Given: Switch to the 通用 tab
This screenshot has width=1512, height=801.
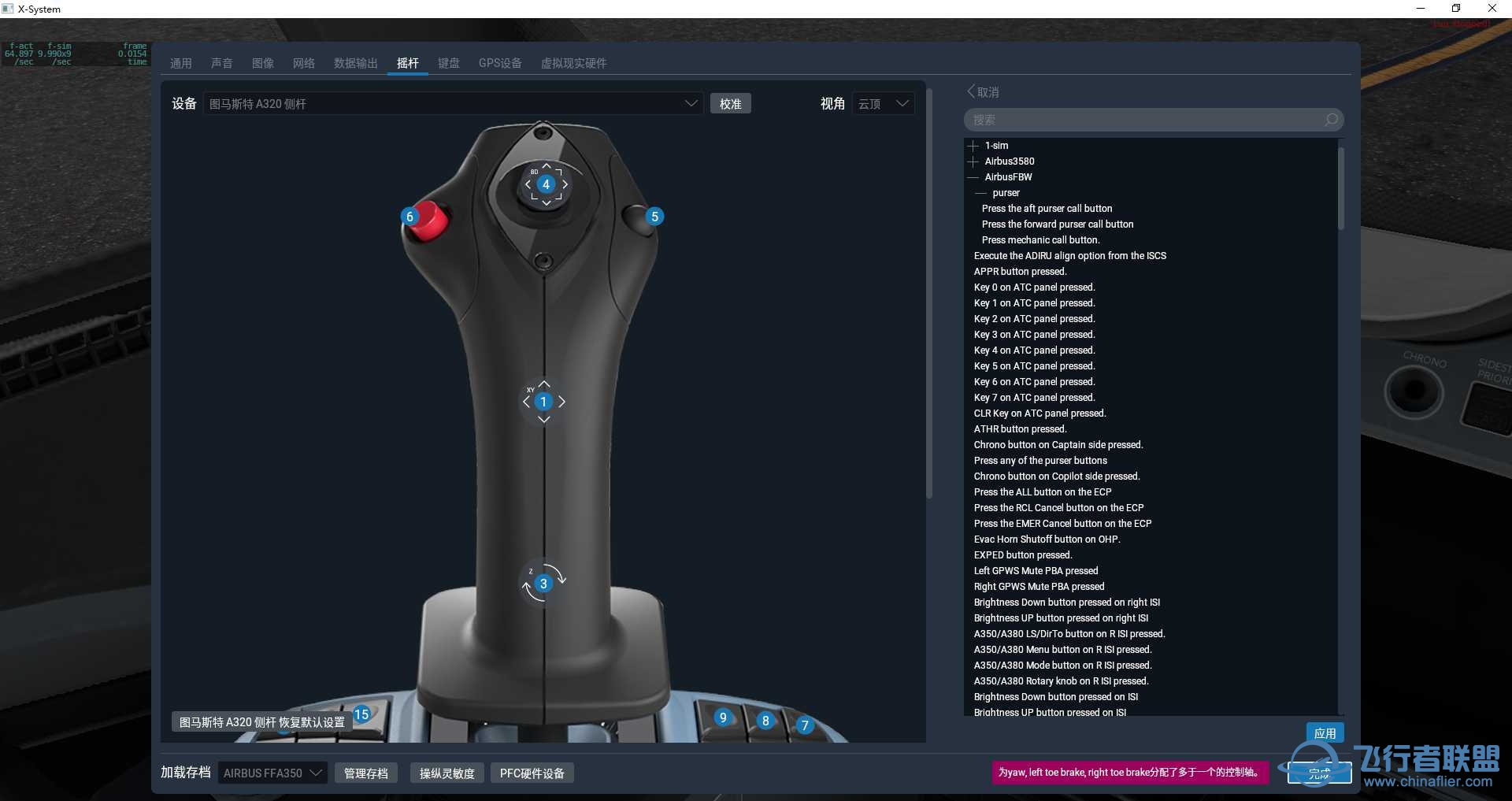Looking at the screenshot, I should coord(181,63).
